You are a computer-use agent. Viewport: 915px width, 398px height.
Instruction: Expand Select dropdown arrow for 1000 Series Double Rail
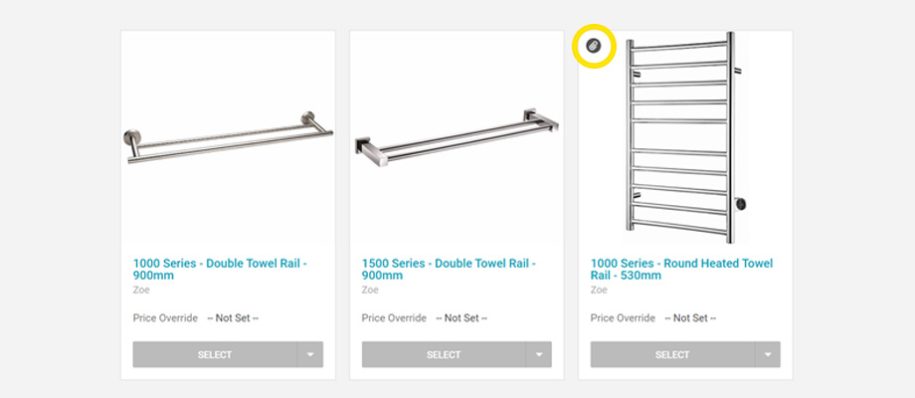[x=310, y=354]
